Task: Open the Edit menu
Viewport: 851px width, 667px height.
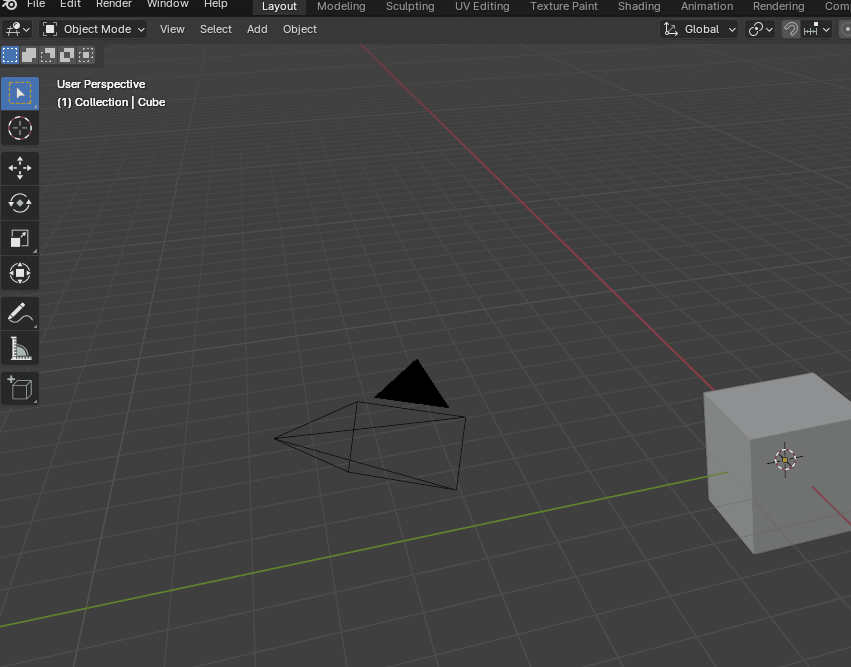Action: point(71,4)
